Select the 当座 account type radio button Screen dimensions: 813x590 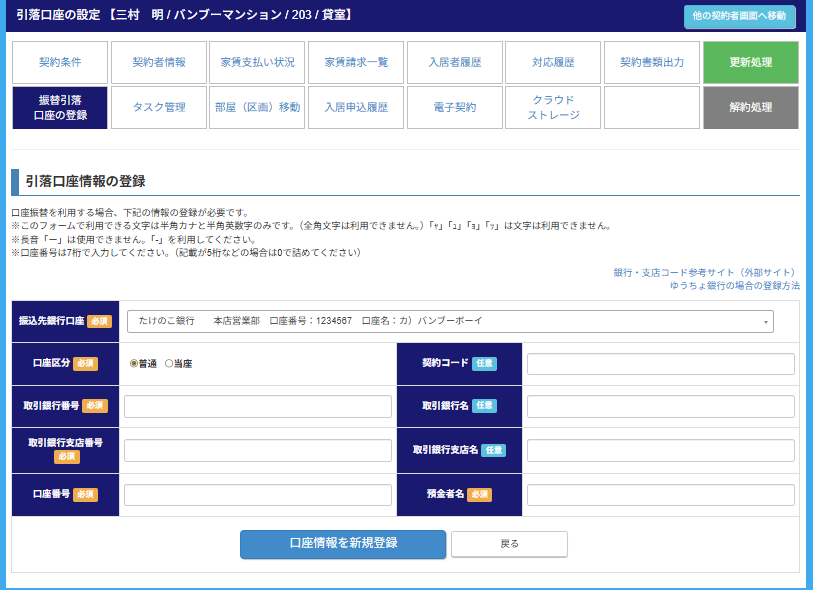[169, 364]
